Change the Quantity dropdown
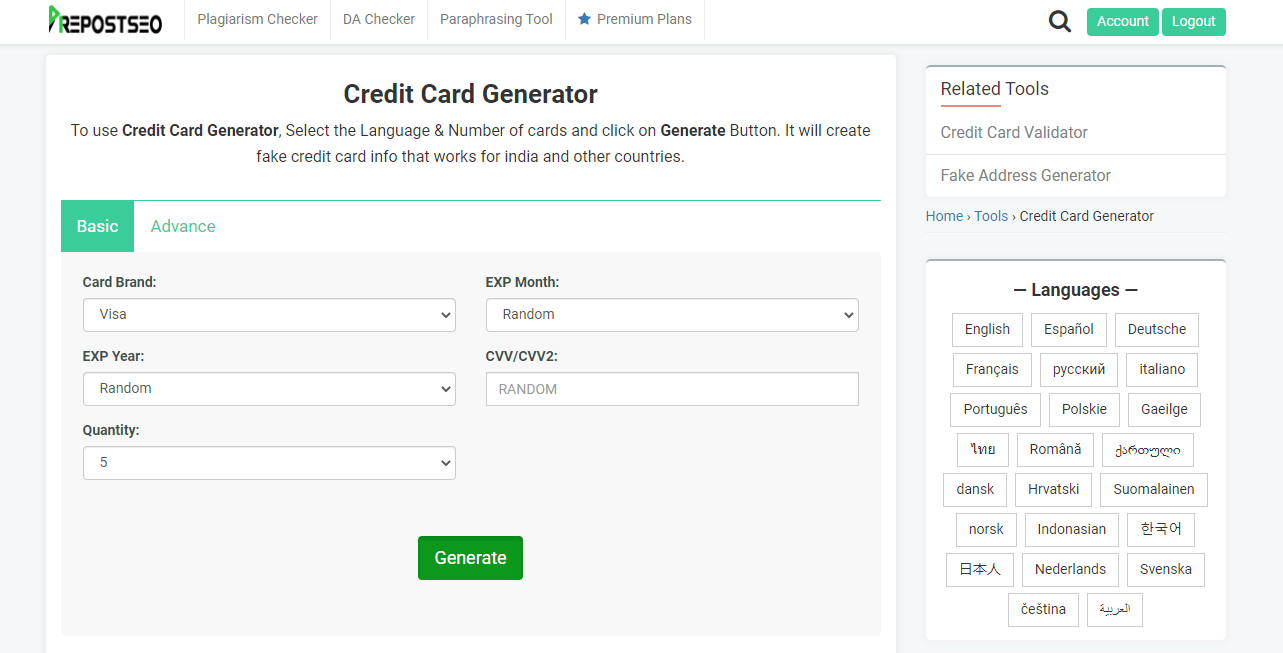This screenshot has height=653, width=1283. point(269,462)
